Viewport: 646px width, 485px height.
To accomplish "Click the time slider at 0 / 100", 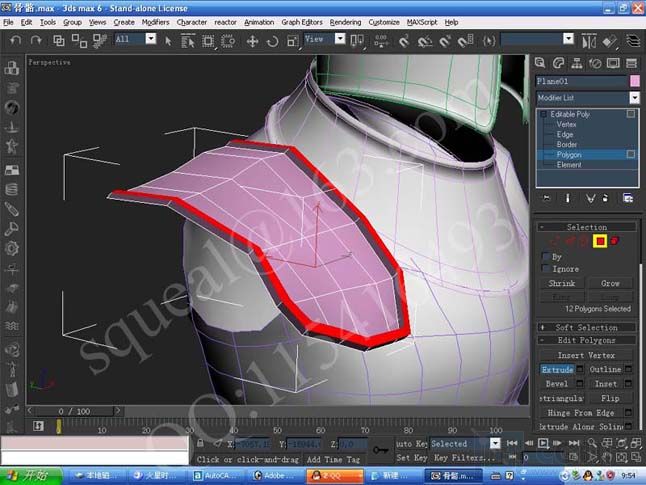I will [x=74, y=411].
